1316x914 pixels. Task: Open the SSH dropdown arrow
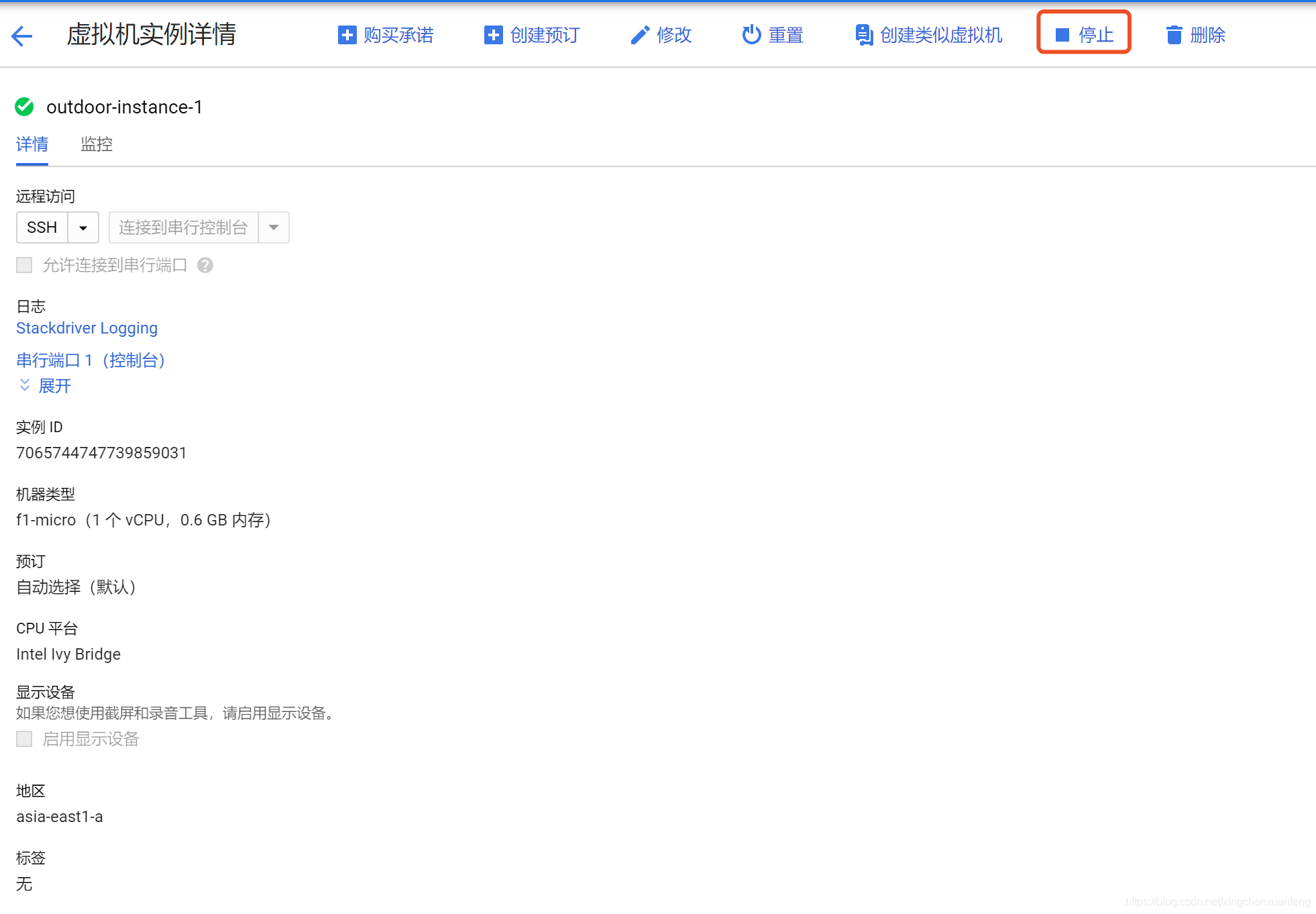(x=83, y=227)
